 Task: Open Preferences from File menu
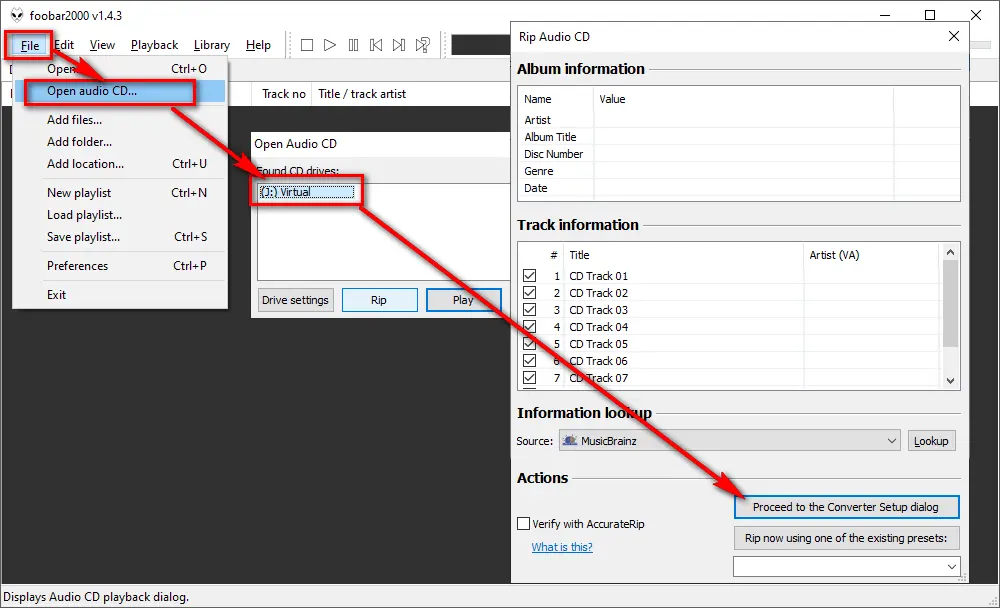point(120,266)
